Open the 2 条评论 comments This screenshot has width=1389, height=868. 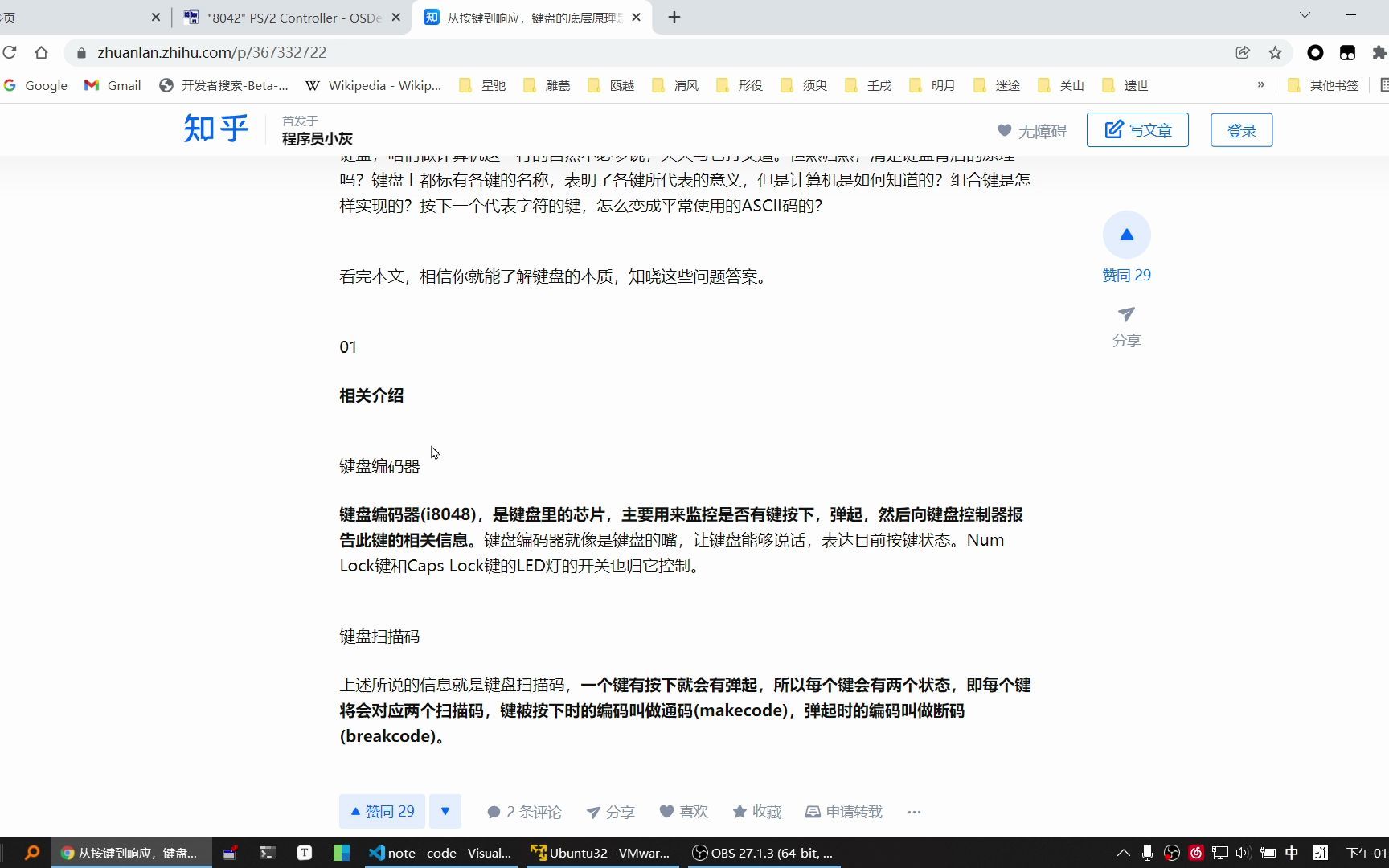tap(524, 812)
